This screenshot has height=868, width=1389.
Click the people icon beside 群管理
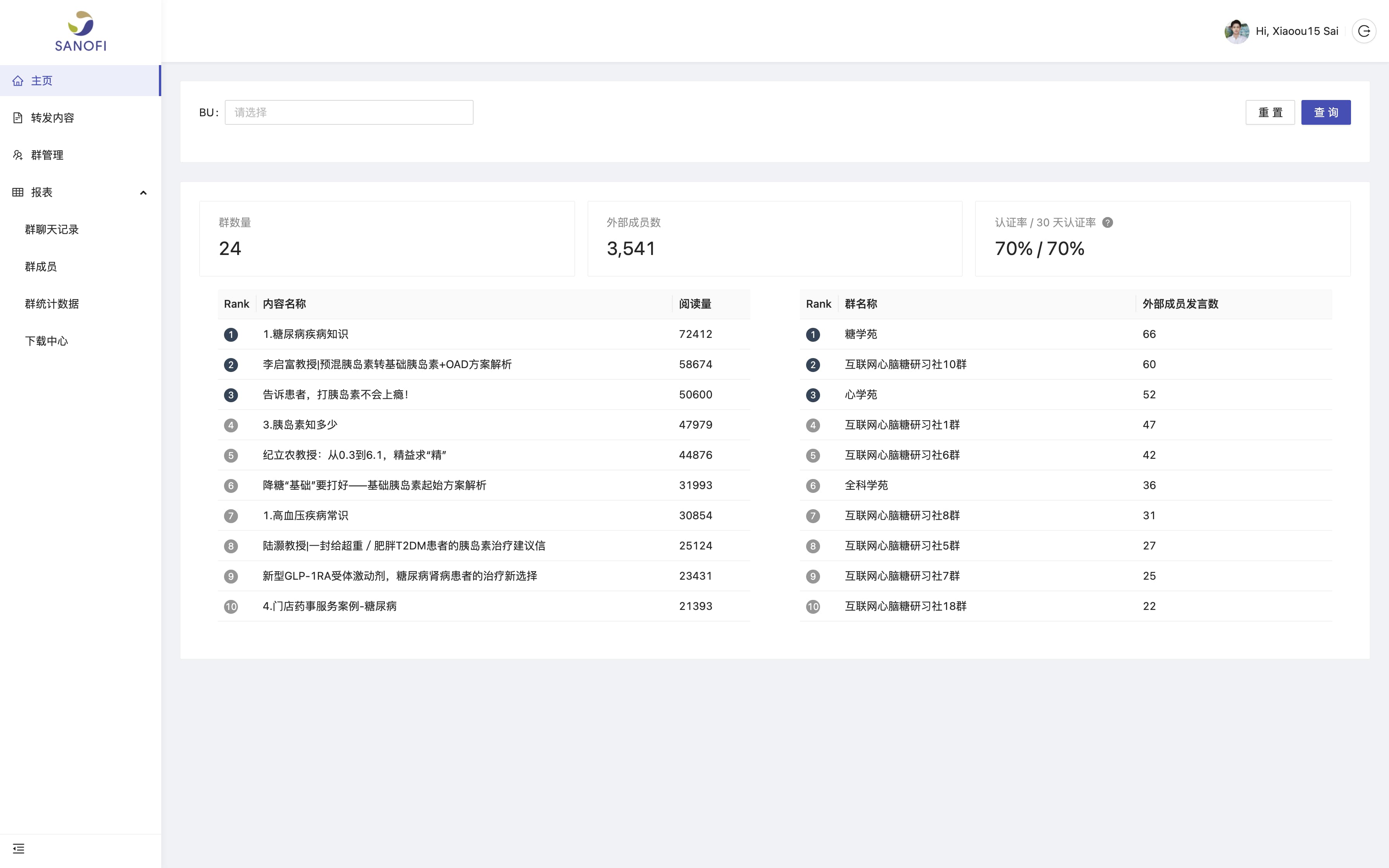(18, 155)
